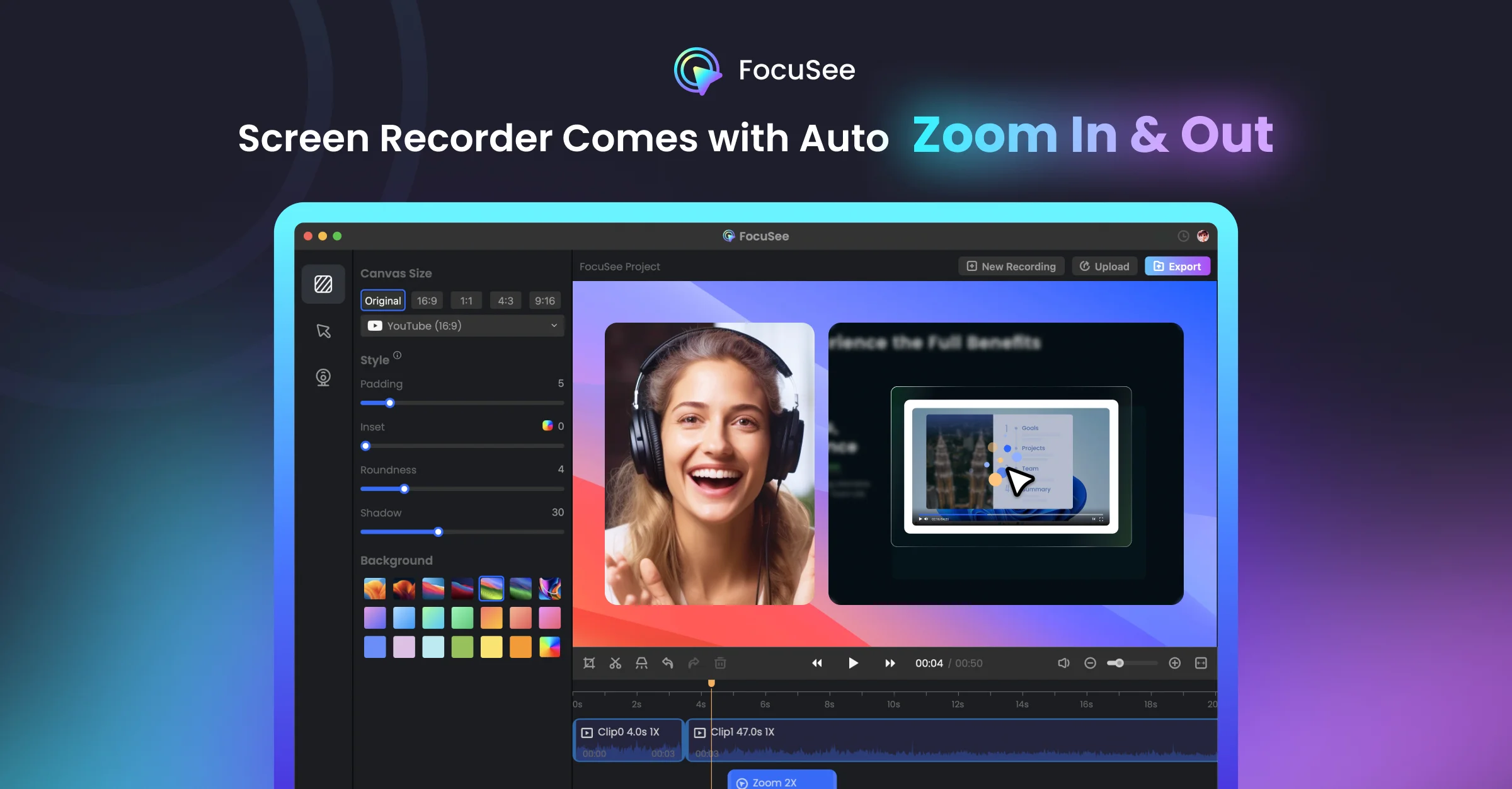Viewport: 1512px width, 789px height.
Task: Mute audio via the speaker icon
Action: point(1063,663)
